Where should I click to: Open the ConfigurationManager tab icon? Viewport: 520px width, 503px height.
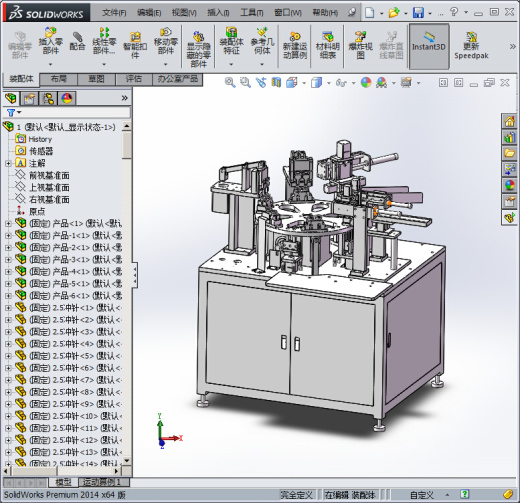pos(48,98)
